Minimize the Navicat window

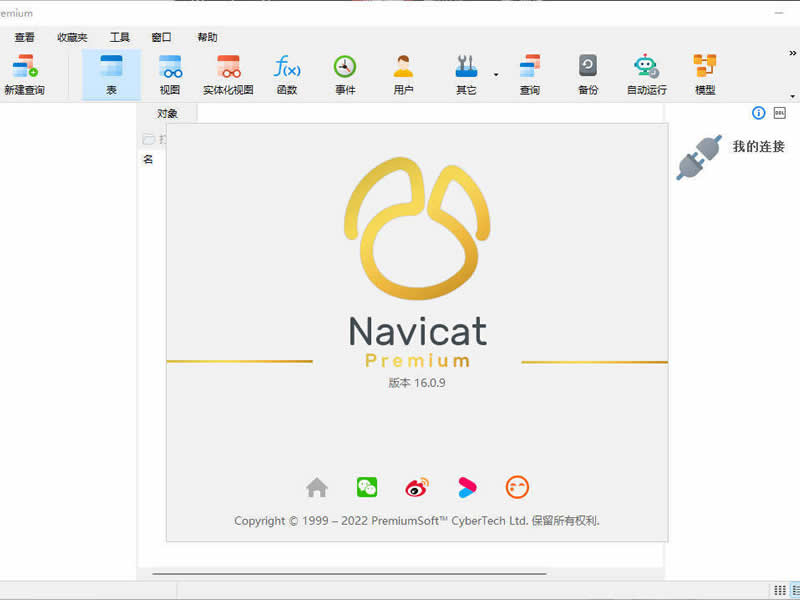779,13
